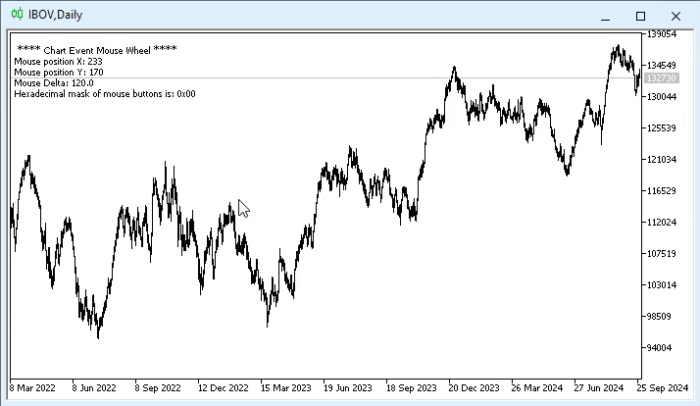Viewport: 700px width, 406px height.
Task: Click the 116529 price scale label
Action: click(x=662, y=191)
